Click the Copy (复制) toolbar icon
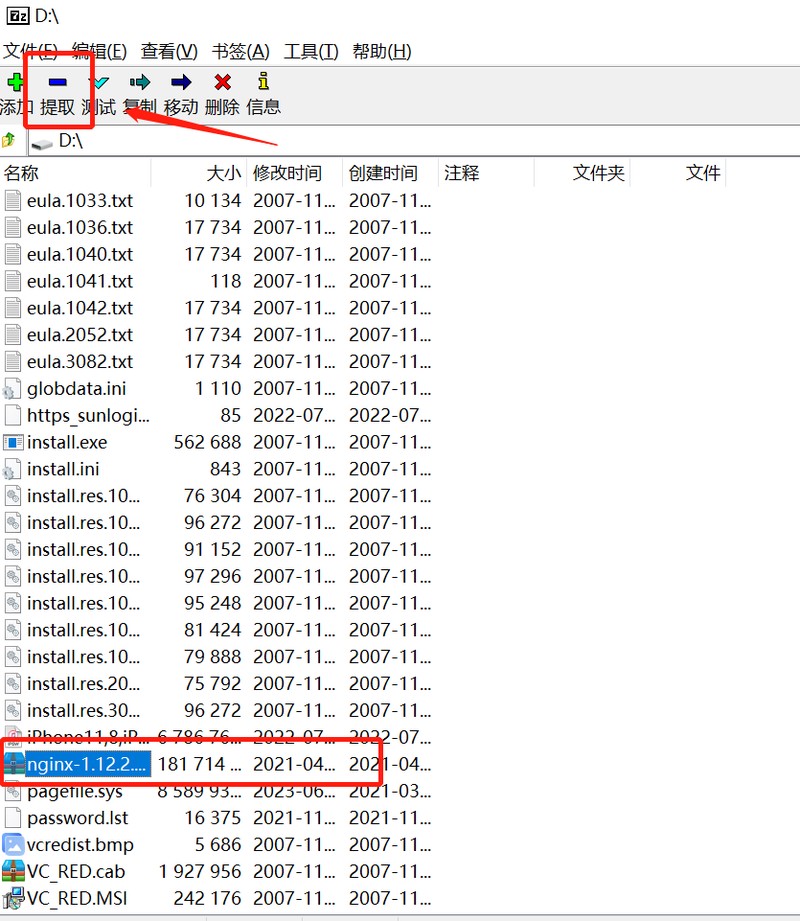This screenshot has width=800, height=921. 140,82
